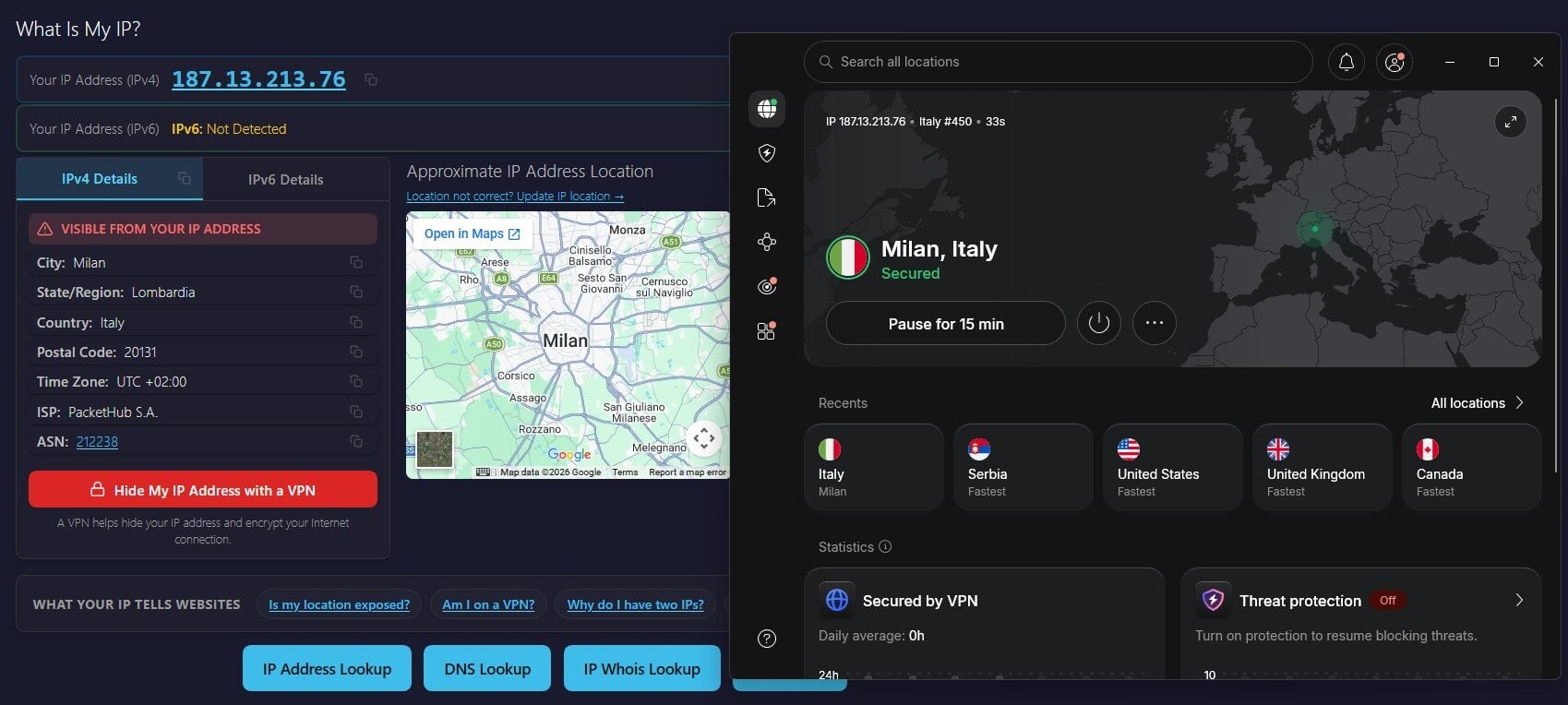The width and height of the screenshot is (1568, 705).
Task: Open the help question mark icon in NordVPN
Action: click(x=767, y=639)
